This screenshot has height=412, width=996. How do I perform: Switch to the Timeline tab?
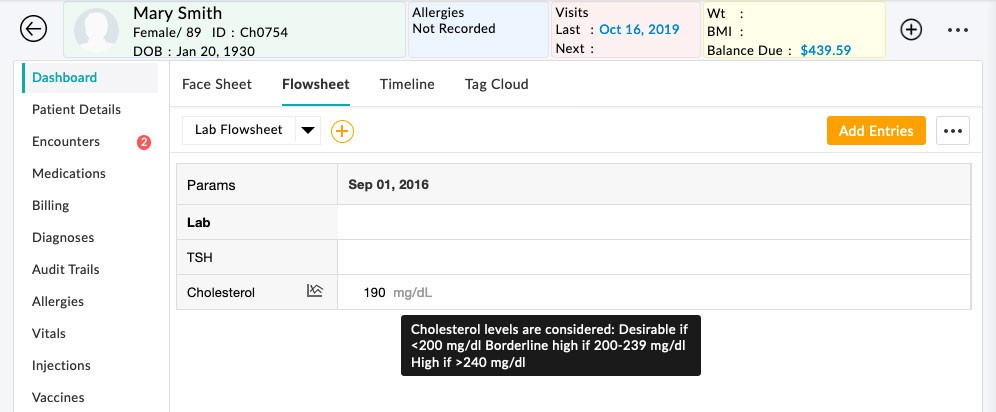pyautogui.click(x=407, y=84)
